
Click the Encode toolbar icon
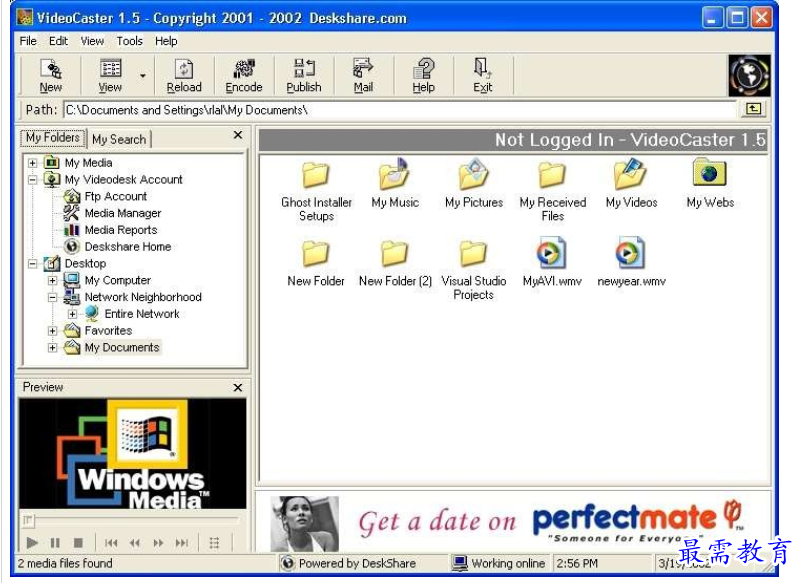click(x=244, y=75)
